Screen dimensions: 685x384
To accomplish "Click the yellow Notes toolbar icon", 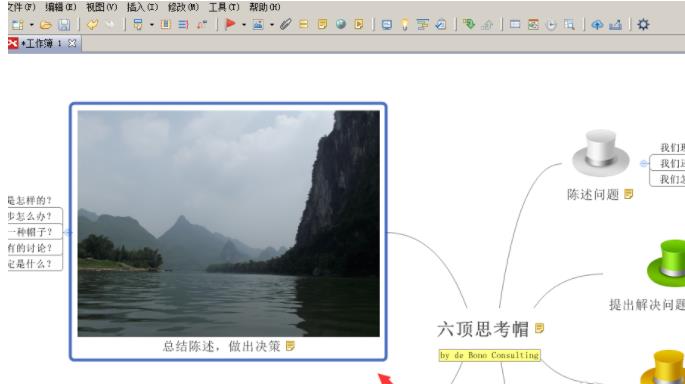I will pos(322,24).
